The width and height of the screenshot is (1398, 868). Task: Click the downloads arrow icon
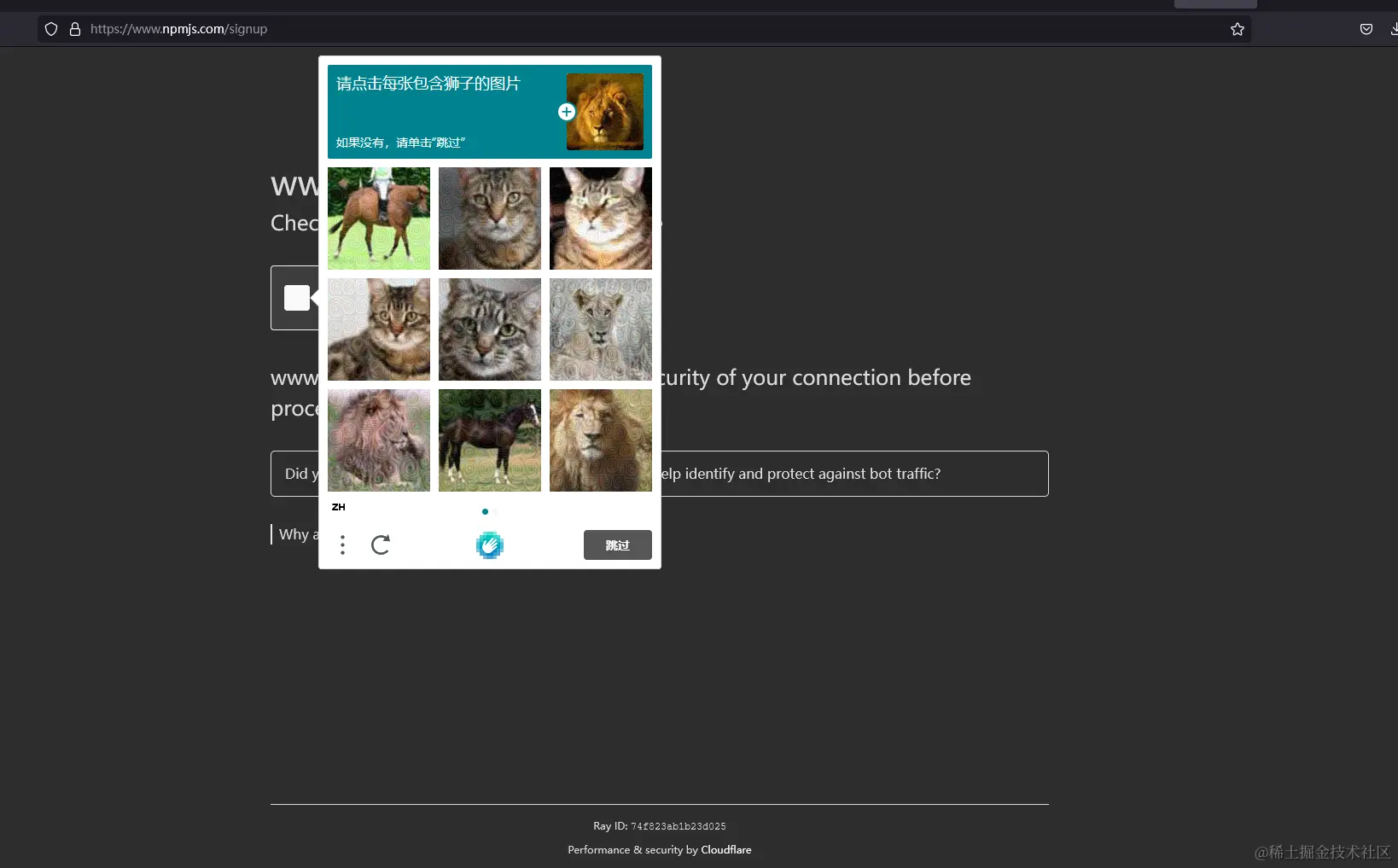tap(1394, 29)
